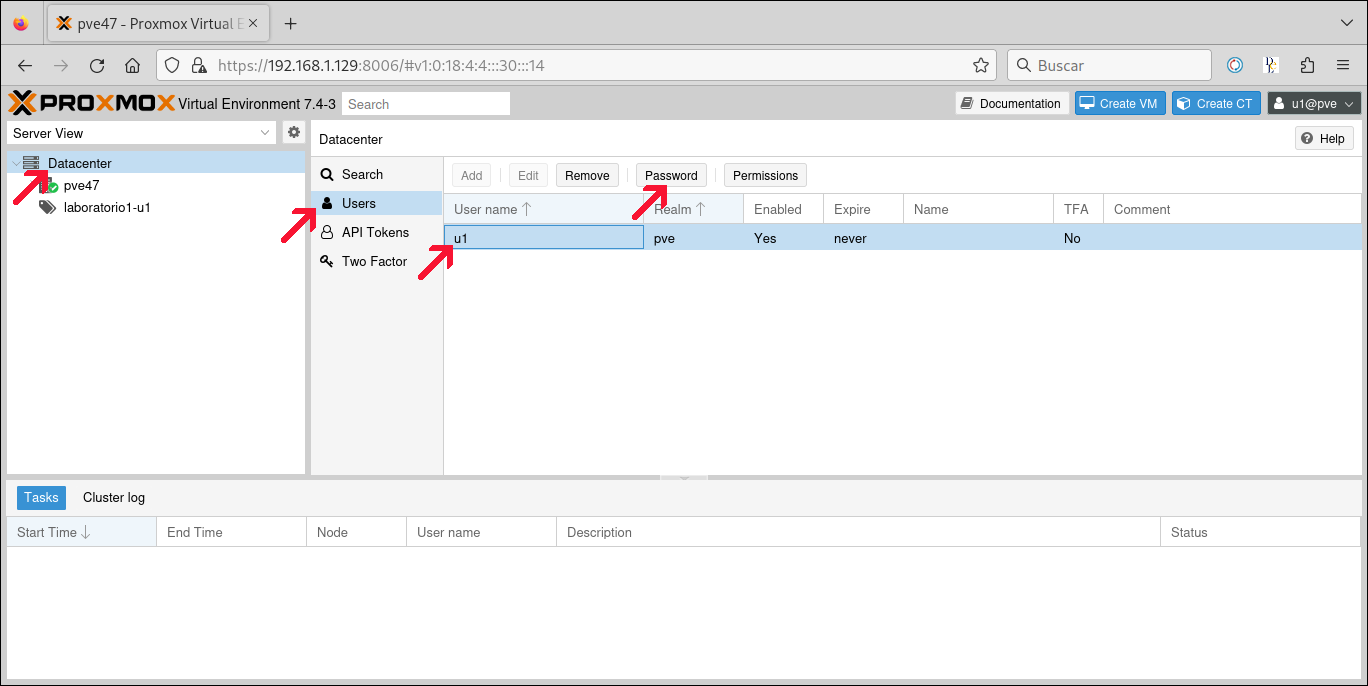Viewport: 1368px width, 686px height.
Task: Launch the Create CT wizard
Action: 1216,103
